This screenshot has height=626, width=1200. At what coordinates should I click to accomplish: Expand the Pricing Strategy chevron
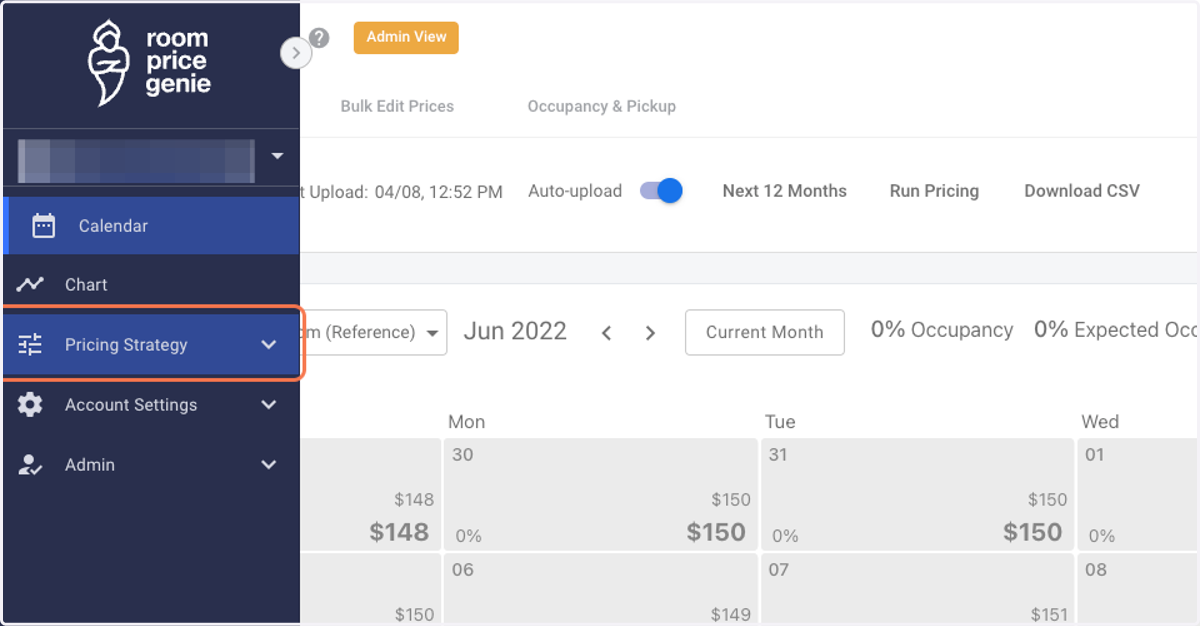coord(268,345)
